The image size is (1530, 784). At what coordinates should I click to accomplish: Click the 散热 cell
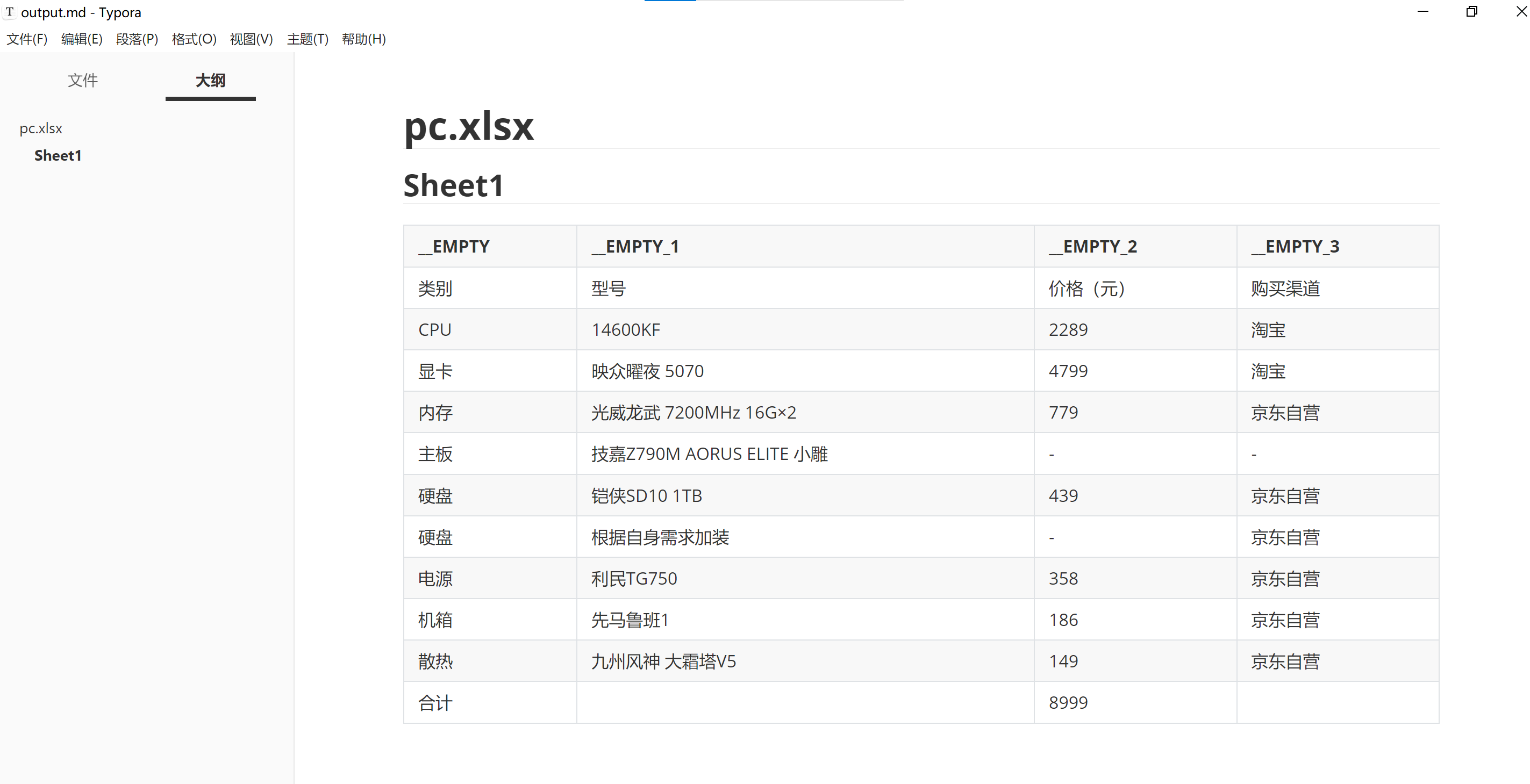(491, 661)
